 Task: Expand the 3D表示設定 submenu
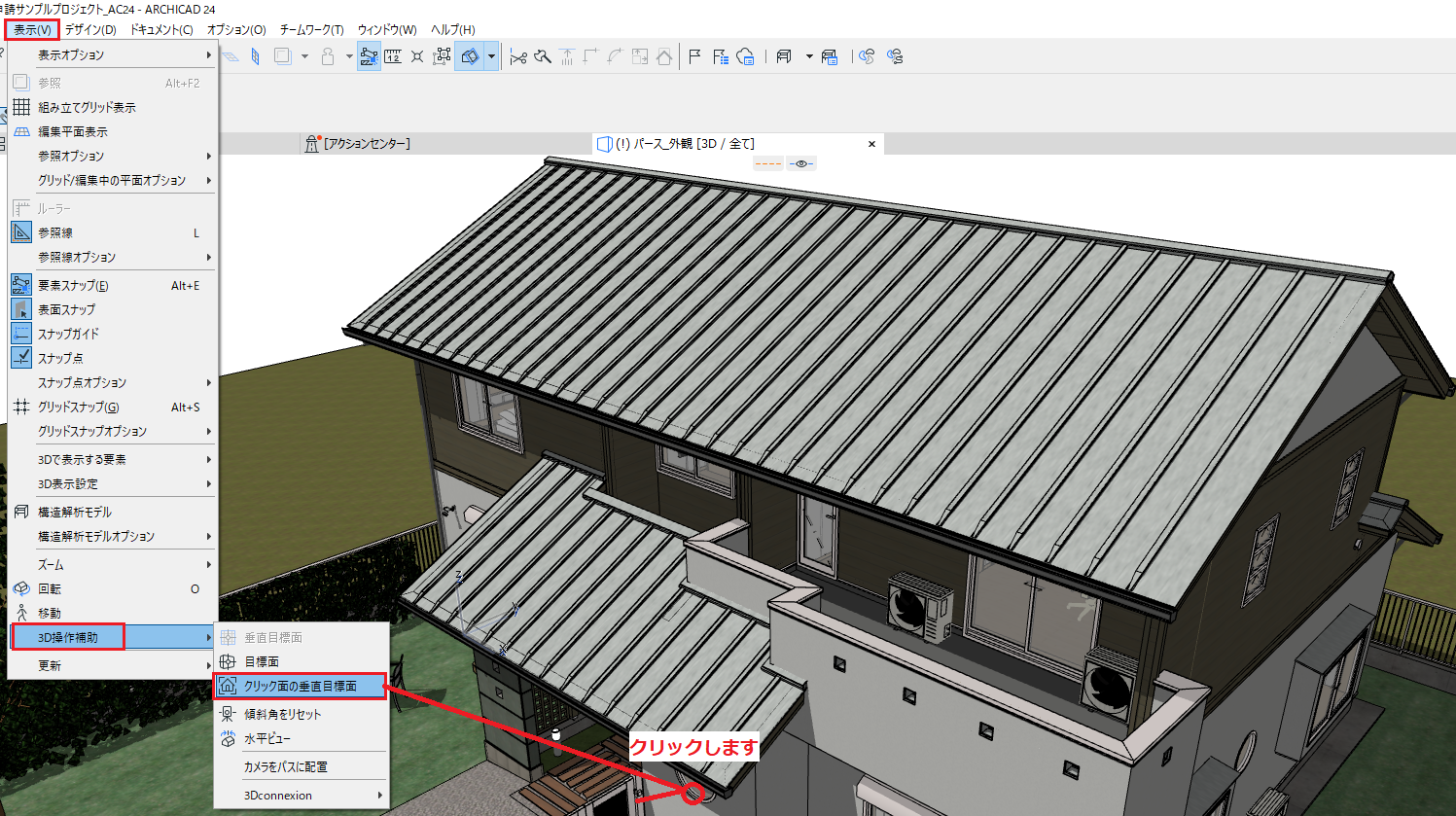pos(113,483)
